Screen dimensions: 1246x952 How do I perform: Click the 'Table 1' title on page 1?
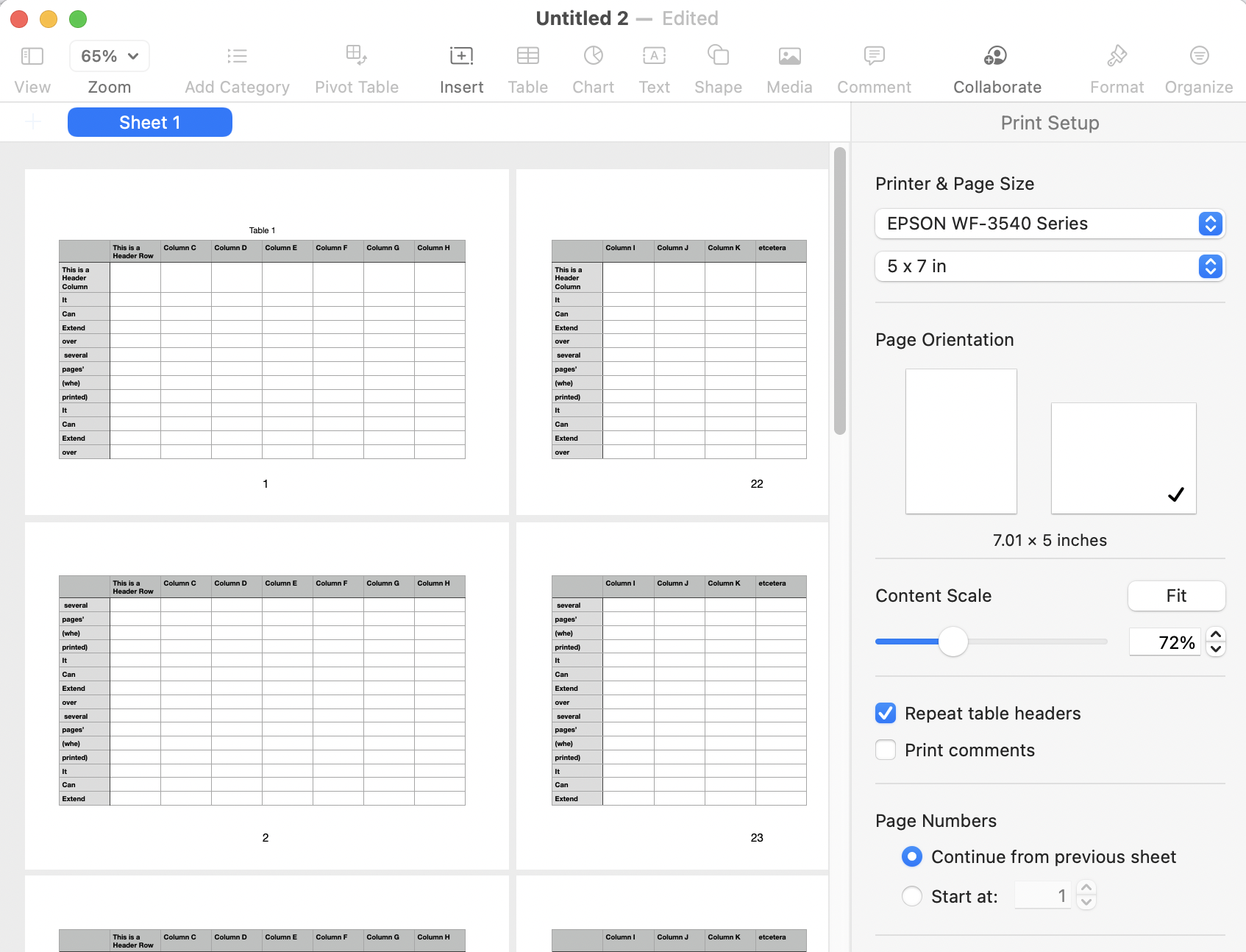point(263,230)
